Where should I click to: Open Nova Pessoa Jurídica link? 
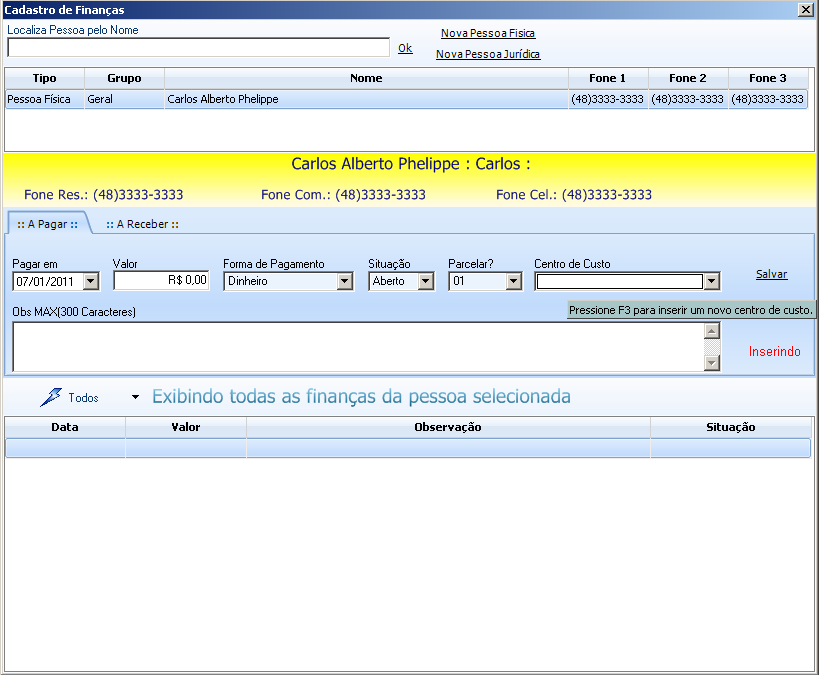coord(488,54)
